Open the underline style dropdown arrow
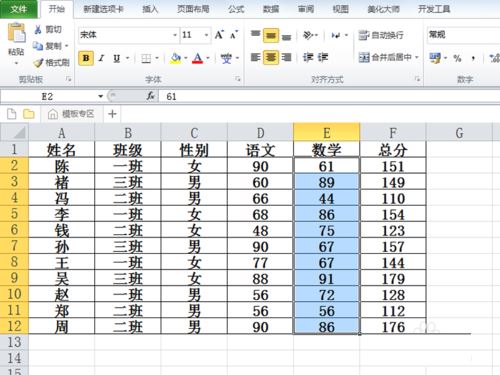 pos(127,58)
